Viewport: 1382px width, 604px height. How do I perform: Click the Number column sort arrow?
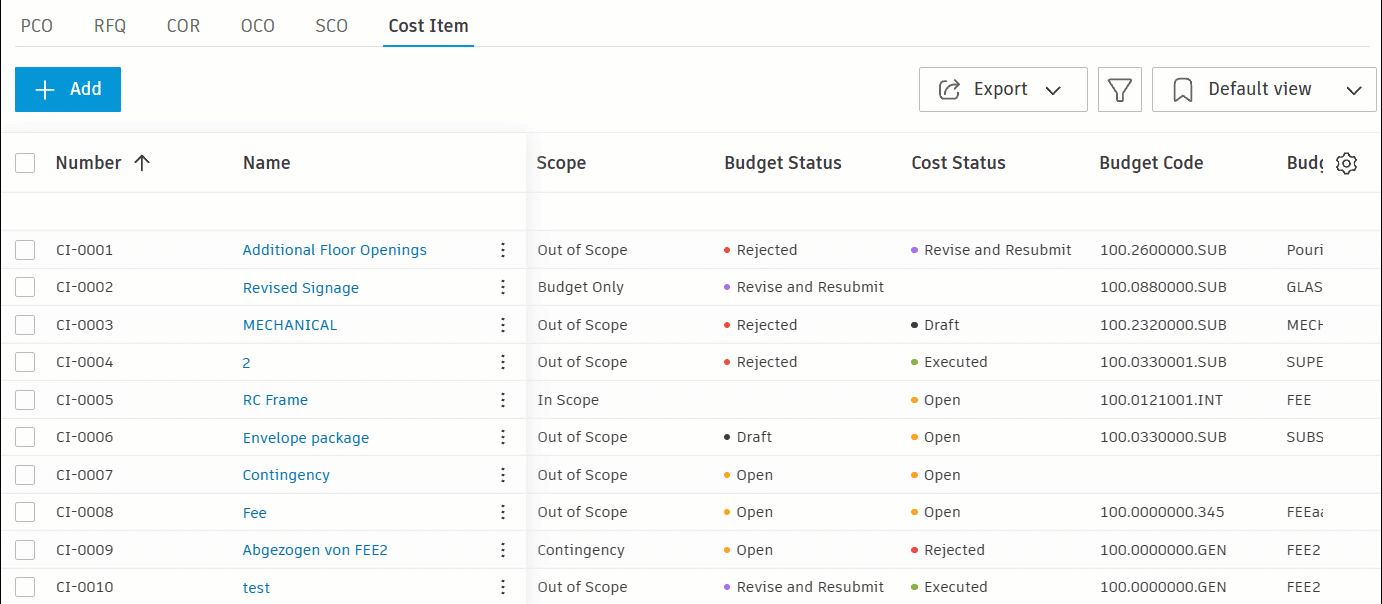coord(142,163)
